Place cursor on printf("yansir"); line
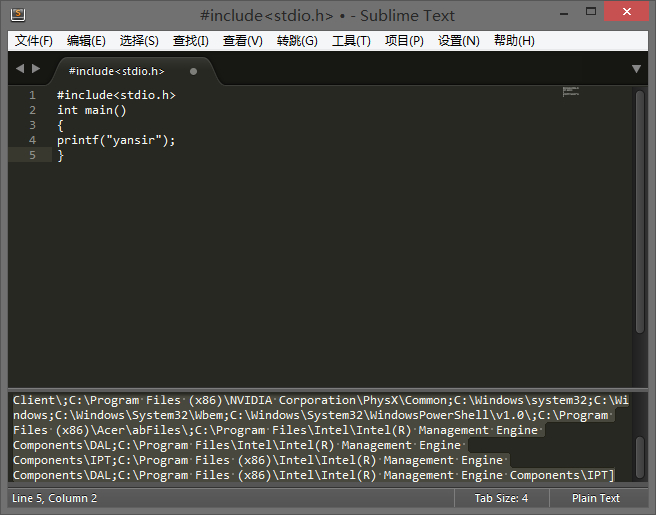 (x=116, y=141)
